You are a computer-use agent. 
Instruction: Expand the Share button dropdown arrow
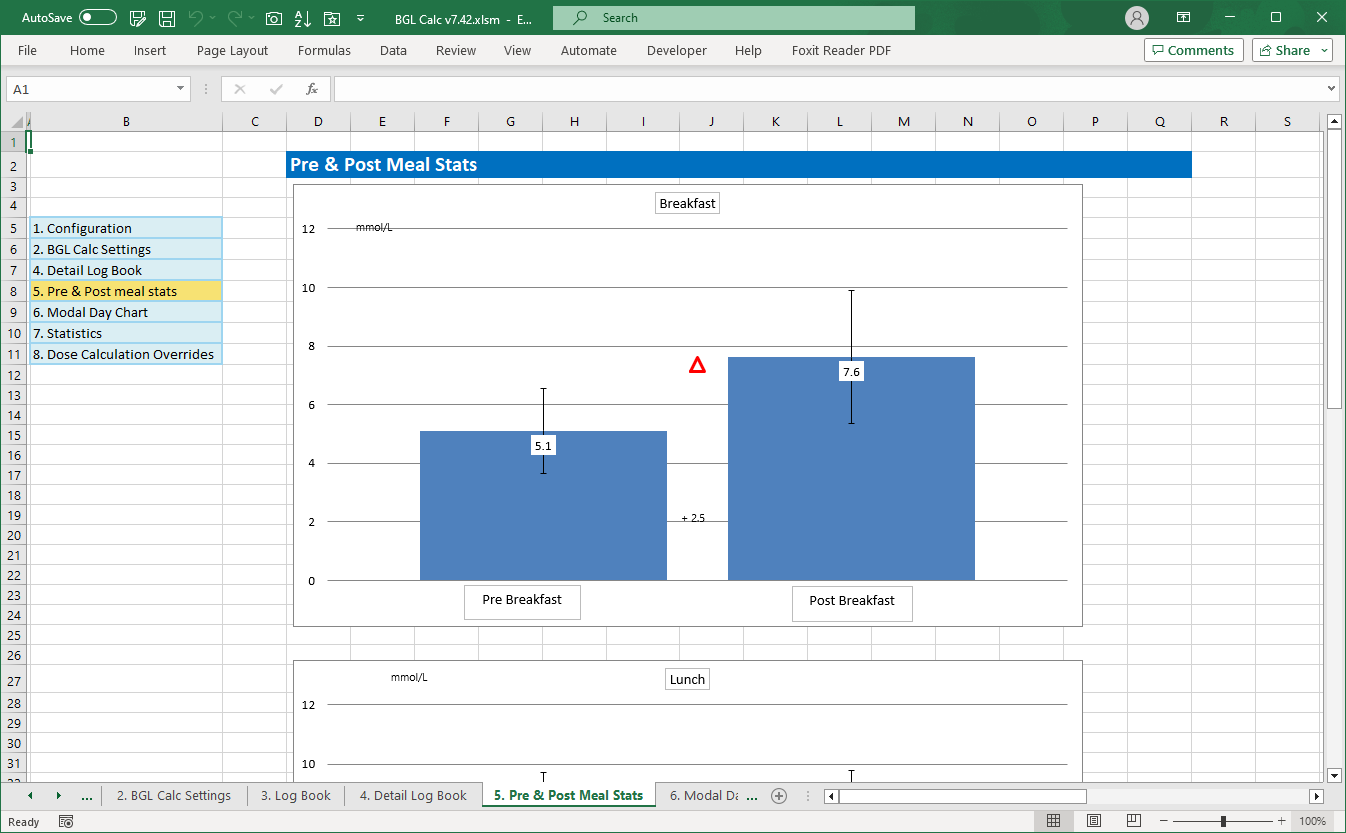click(1325, 50)
